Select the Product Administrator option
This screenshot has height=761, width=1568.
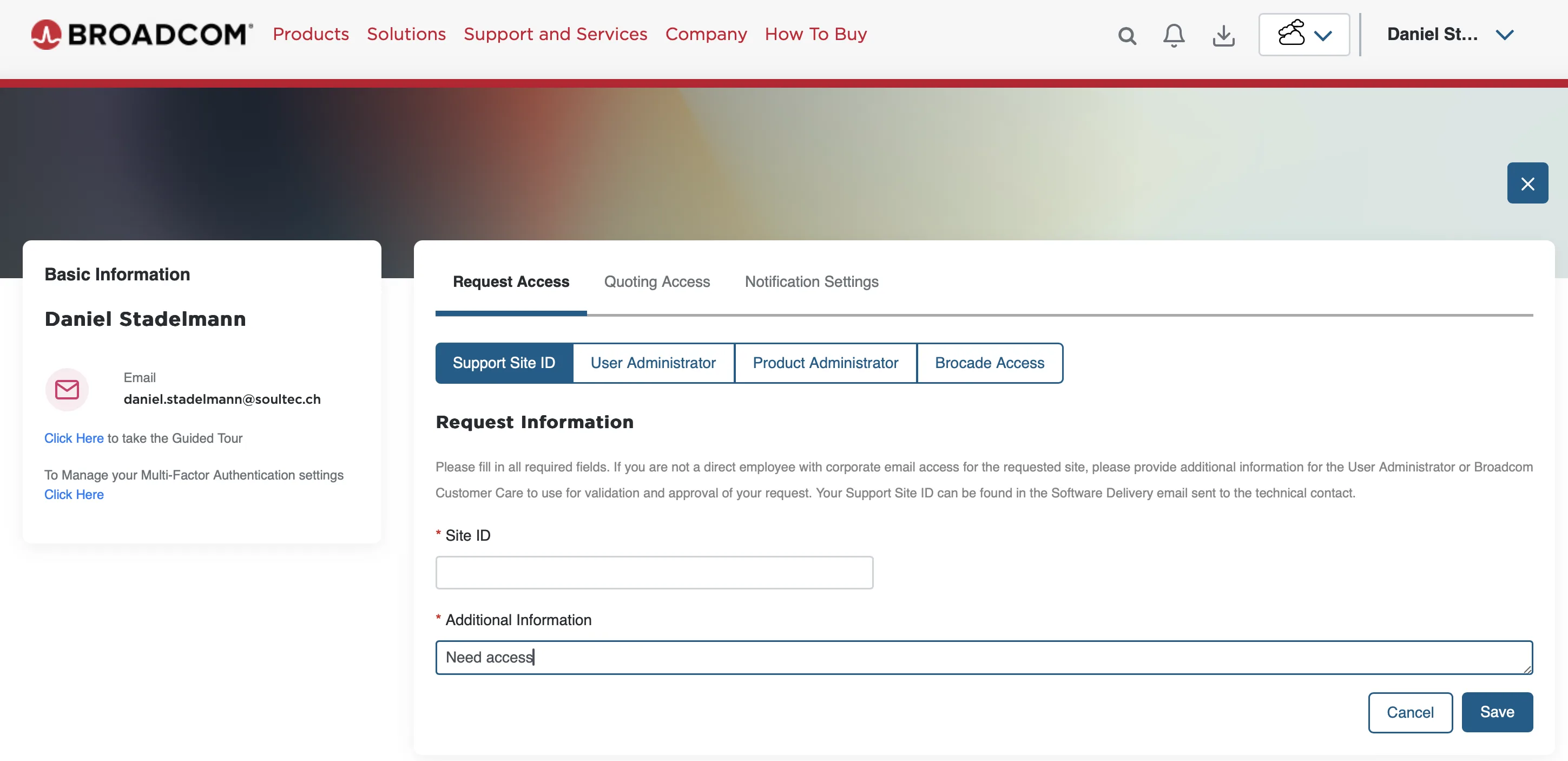(x=826, y=363)
